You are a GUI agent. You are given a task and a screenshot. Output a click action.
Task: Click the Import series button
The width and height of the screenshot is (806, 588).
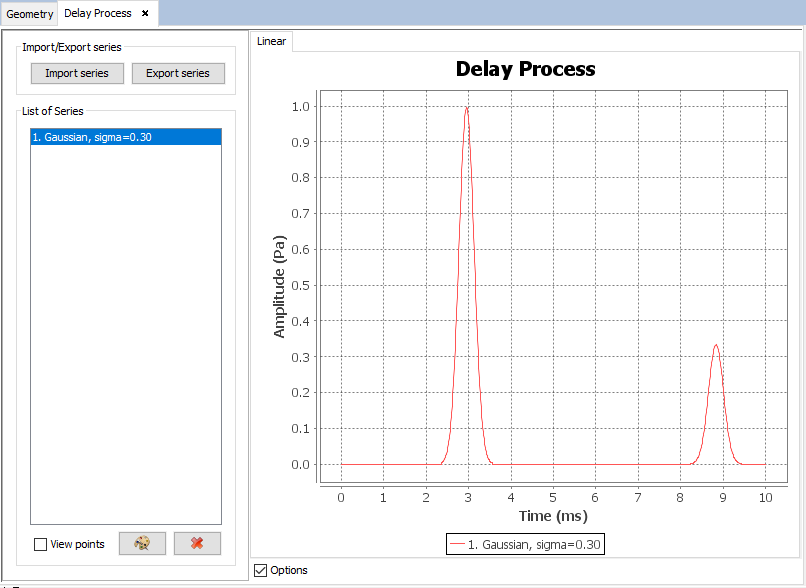click(77, 74)
